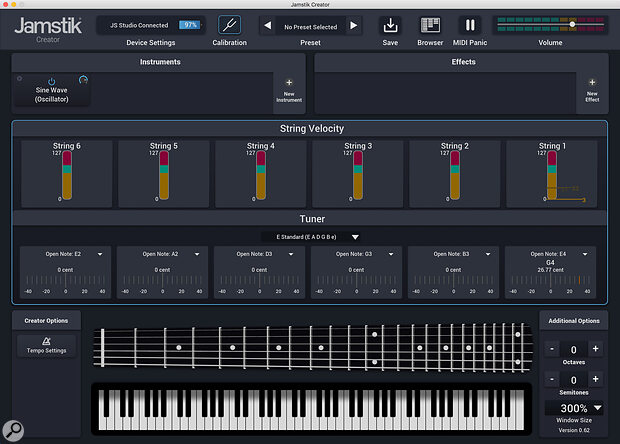Image resolution: width=620 pixels, height=444 pixels.
Task: Increase Octaves with plus button
Action: click(x=595, y=349)
